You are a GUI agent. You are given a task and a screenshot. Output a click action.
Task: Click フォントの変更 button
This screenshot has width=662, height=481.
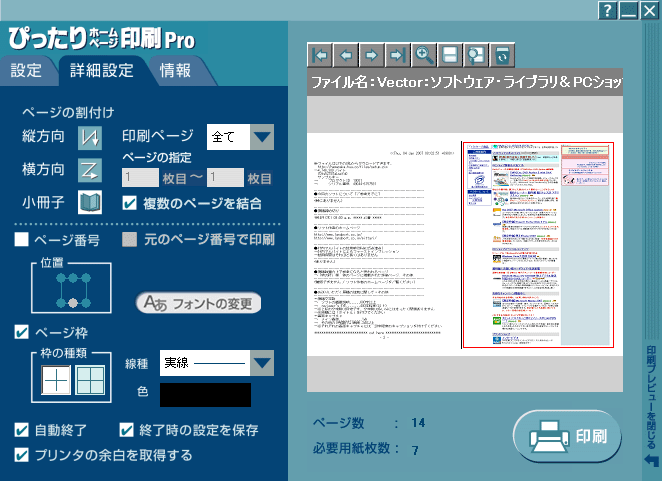click(x=198, y=303)
